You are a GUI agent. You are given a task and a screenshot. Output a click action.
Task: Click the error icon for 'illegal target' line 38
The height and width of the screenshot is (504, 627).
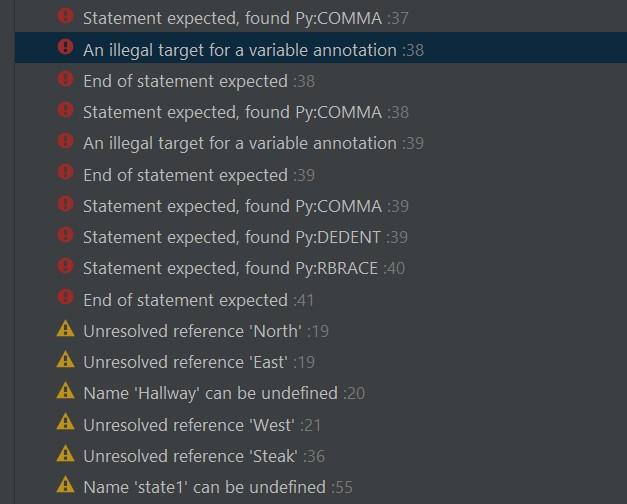tap(65, 47)
